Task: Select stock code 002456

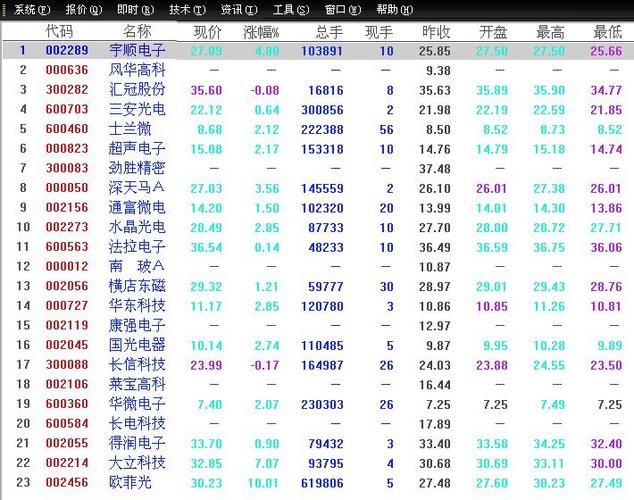Action: click(x=67, y=482)
